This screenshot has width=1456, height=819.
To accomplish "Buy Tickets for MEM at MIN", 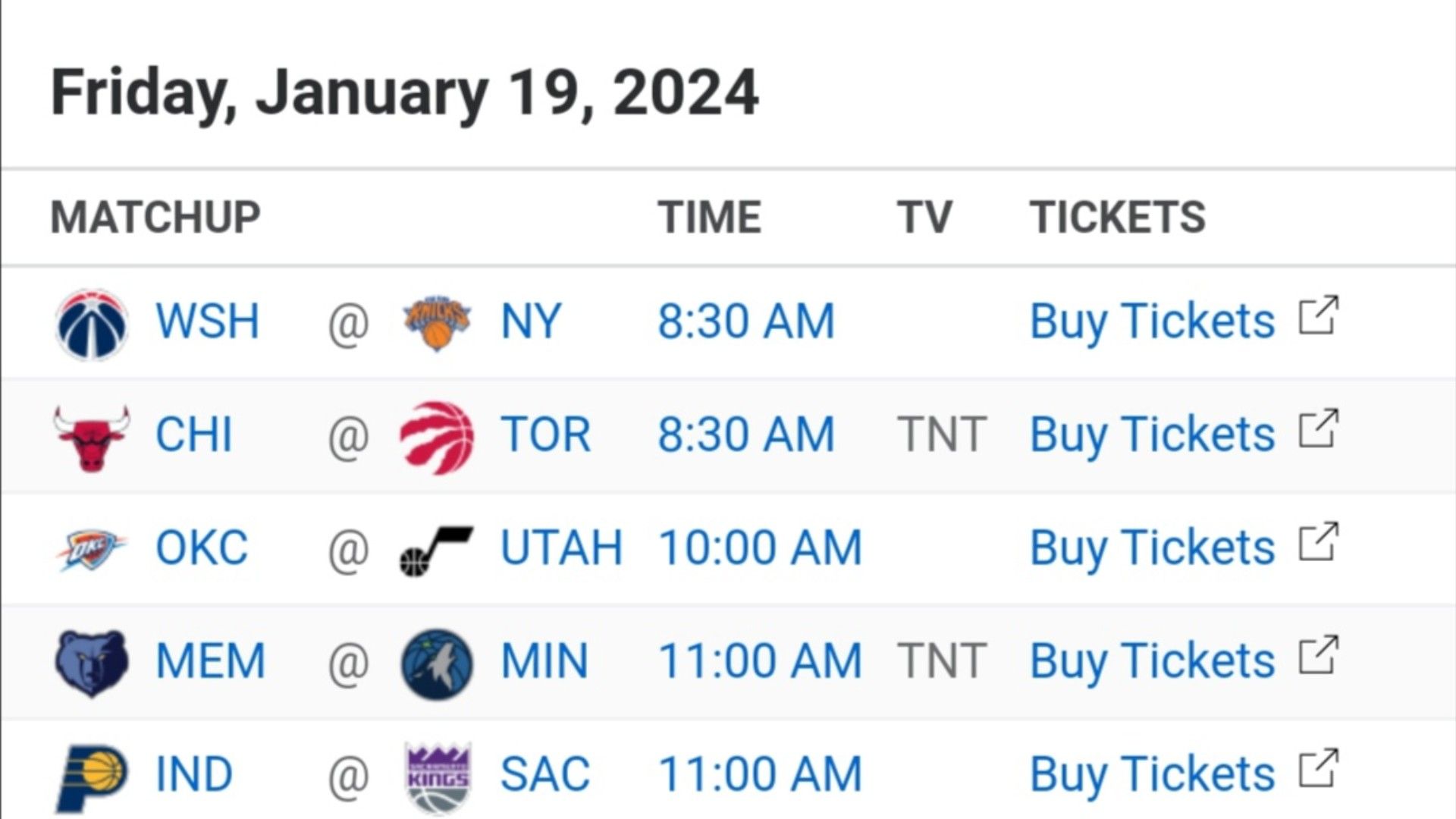I will point(1152,661).
